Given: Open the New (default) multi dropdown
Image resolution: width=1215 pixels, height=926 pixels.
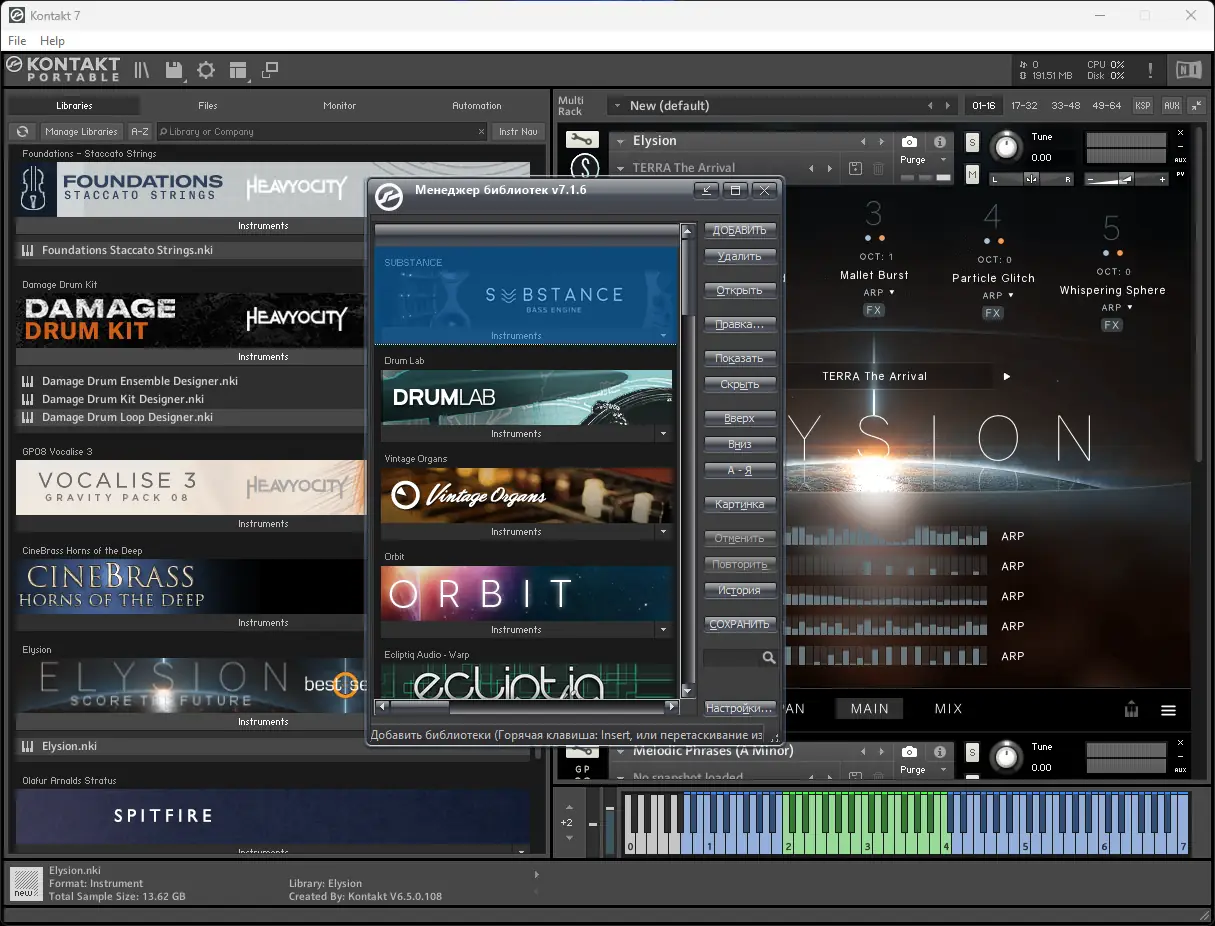Looking at the screenshot, I should pyautogui.click(x=618, y=105).
